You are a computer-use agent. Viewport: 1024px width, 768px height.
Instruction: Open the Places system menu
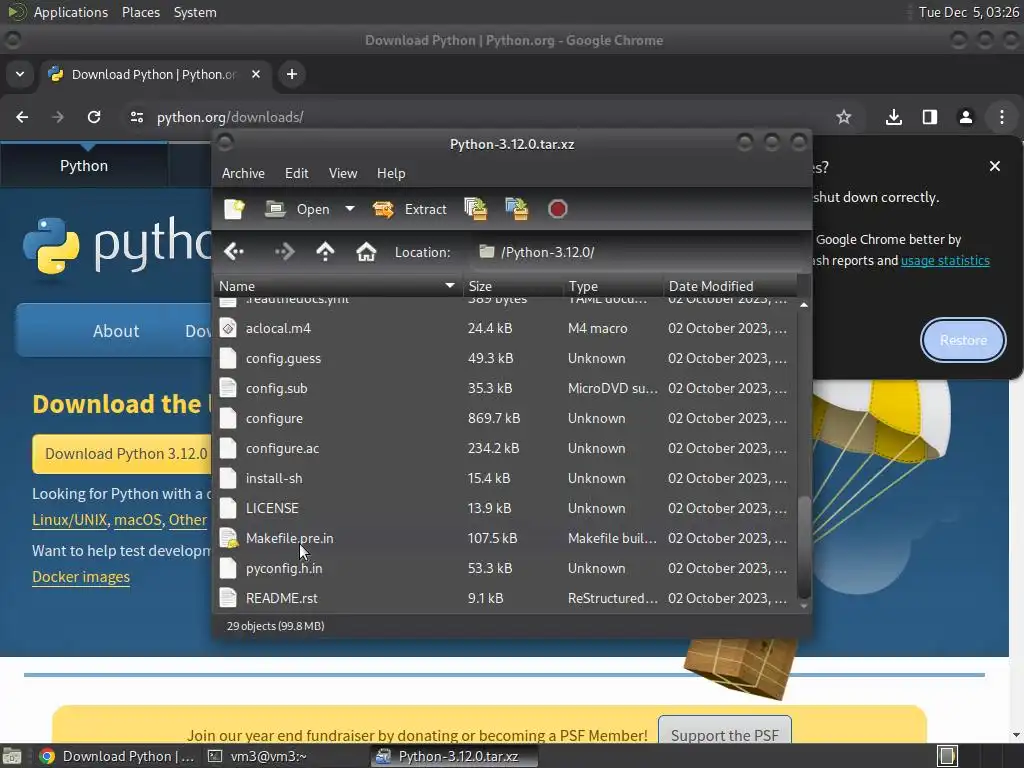(141, 12)
